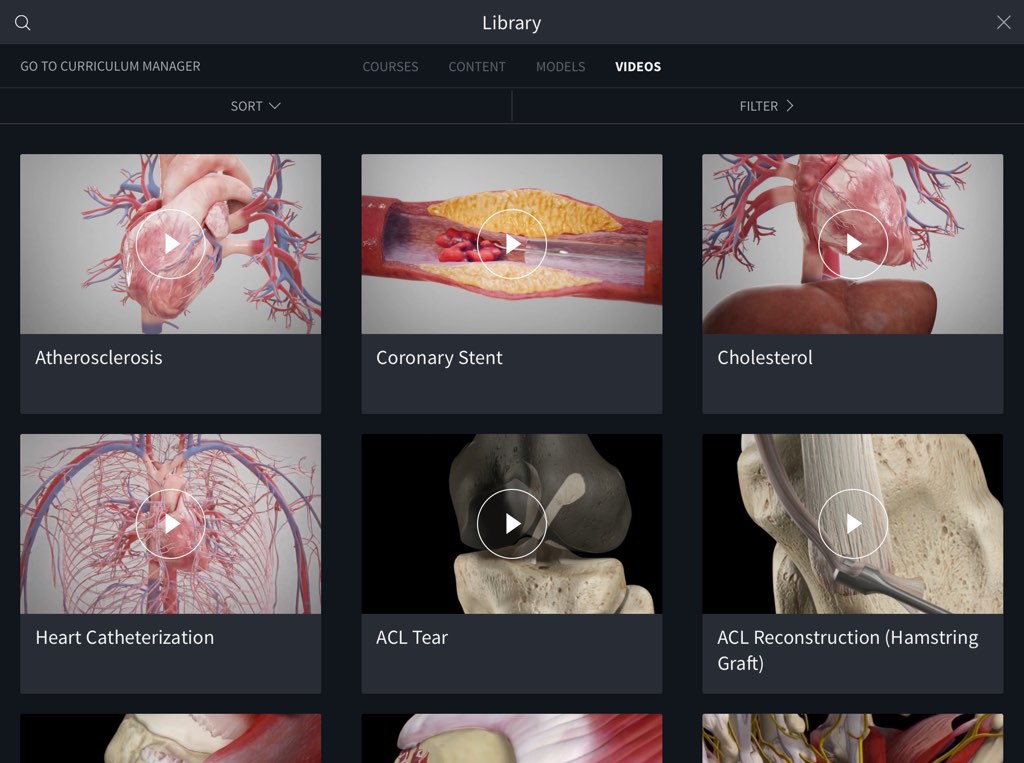Play the Coronary Stent video
The image size is (1024, 763).
click(512, 244)
